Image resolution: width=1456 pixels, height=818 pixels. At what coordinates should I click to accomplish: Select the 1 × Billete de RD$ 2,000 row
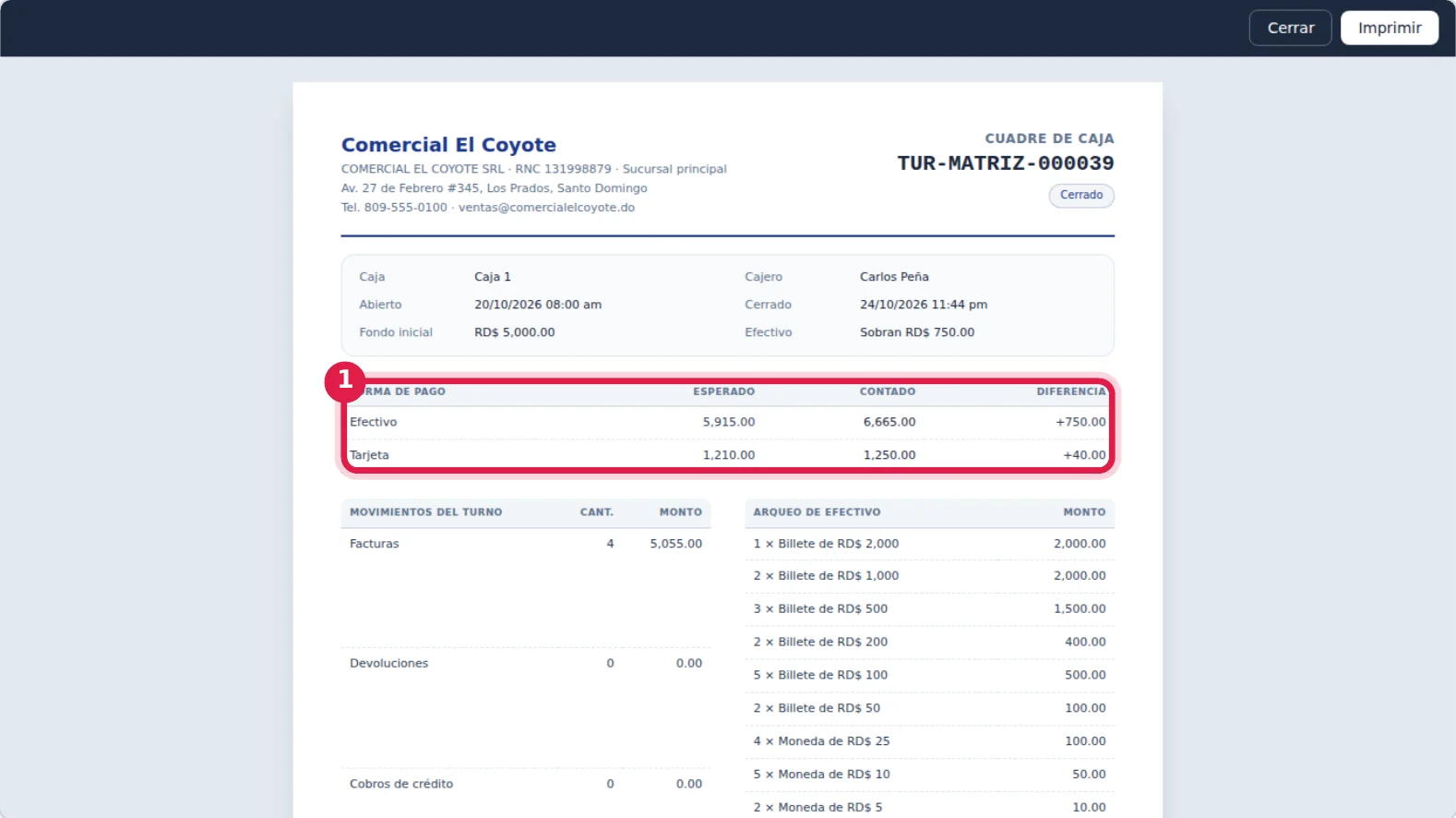pyautogui.click(x=929, y=544)
